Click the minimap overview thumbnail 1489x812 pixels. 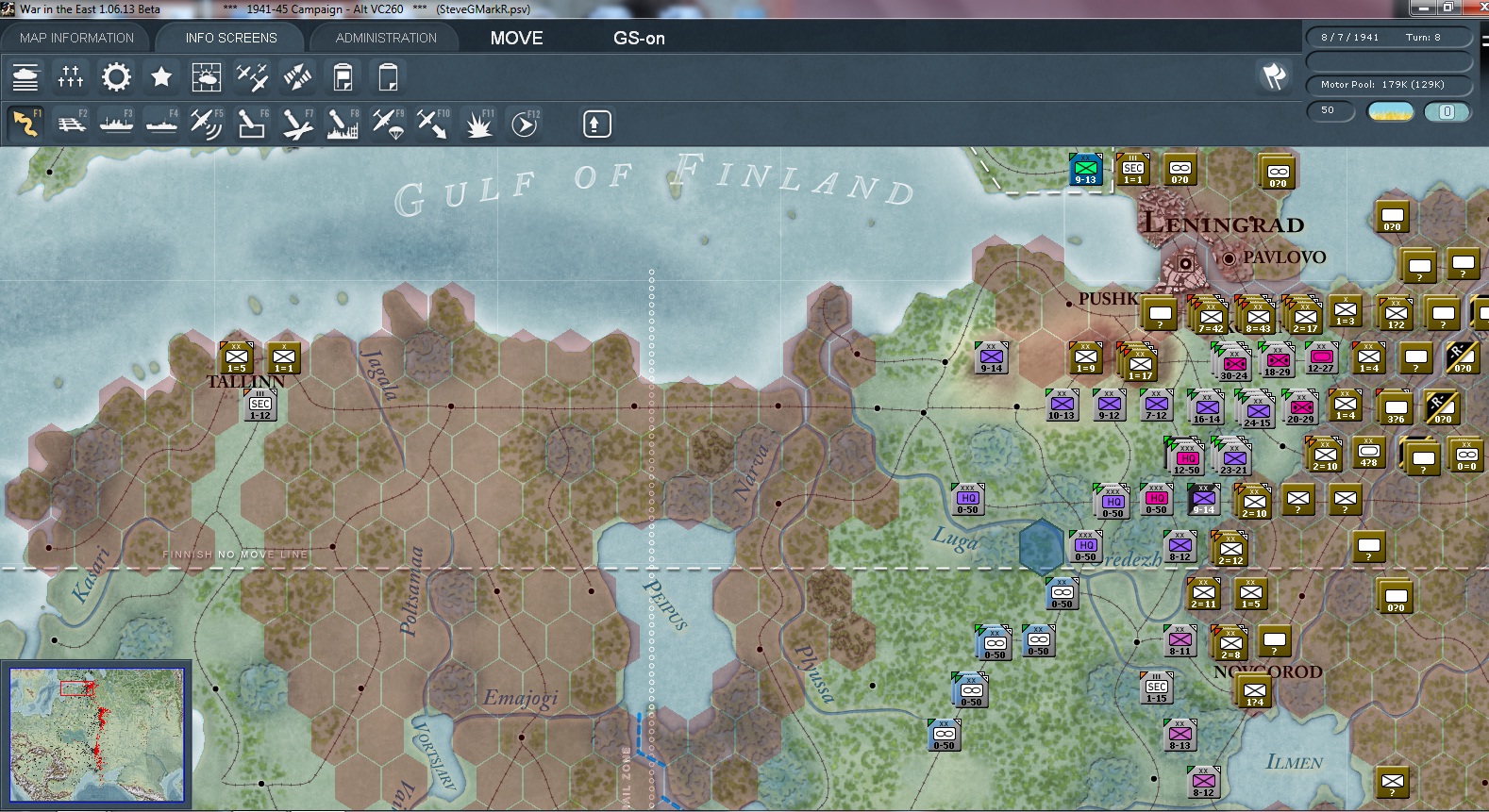96,734
